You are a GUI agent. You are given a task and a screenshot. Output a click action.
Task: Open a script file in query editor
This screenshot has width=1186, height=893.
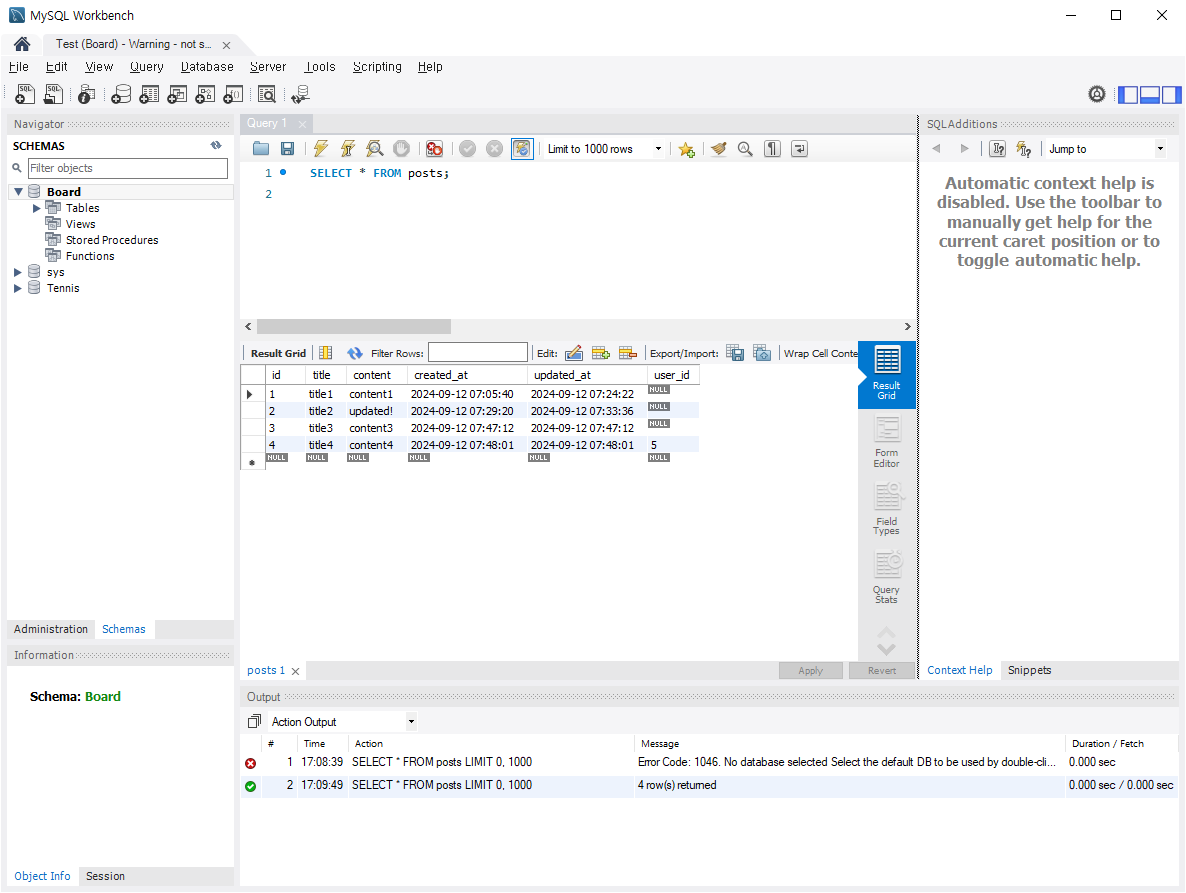pos(261,149)
